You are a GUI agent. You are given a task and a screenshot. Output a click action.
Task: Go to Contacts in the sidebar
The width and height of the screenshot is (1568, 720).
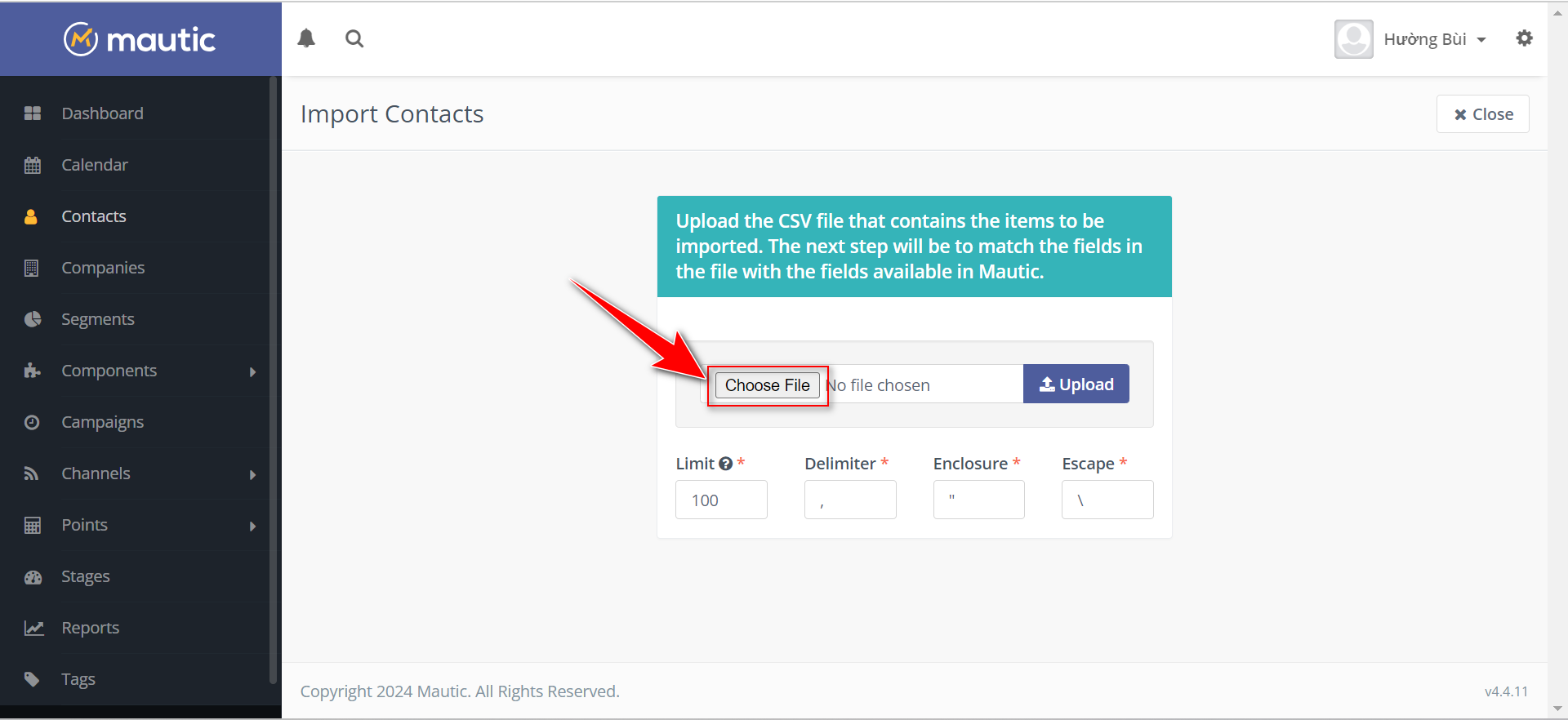pyautogui.click(x=94, y=216)
